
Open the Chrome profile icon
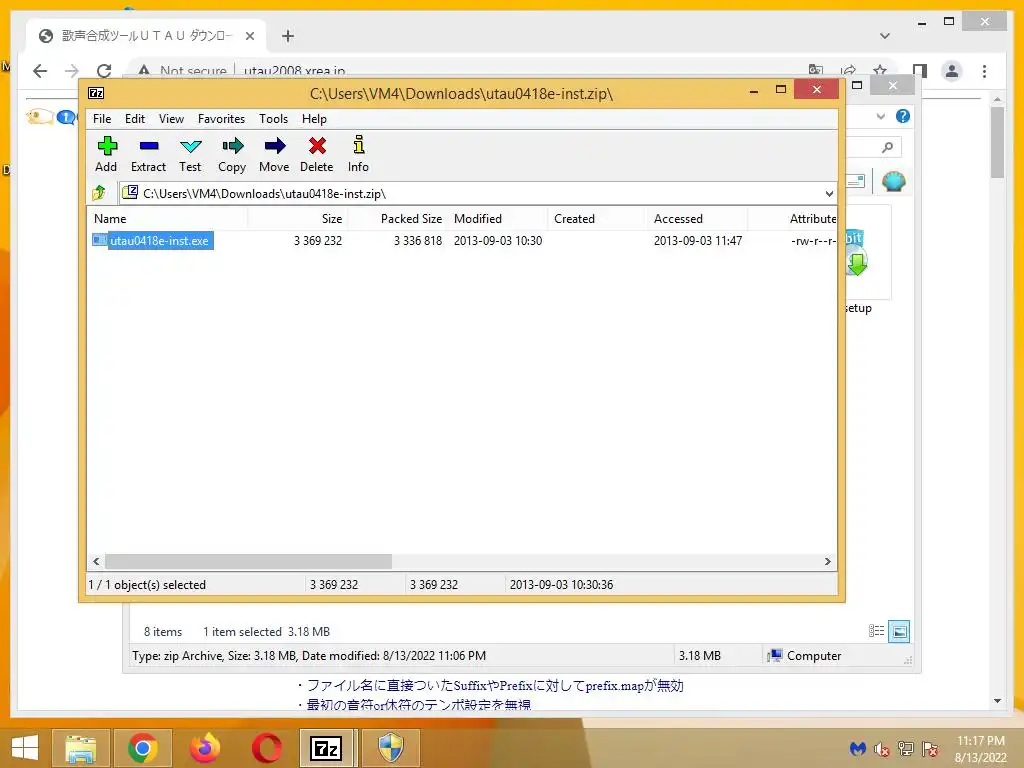tap(952, 71)
